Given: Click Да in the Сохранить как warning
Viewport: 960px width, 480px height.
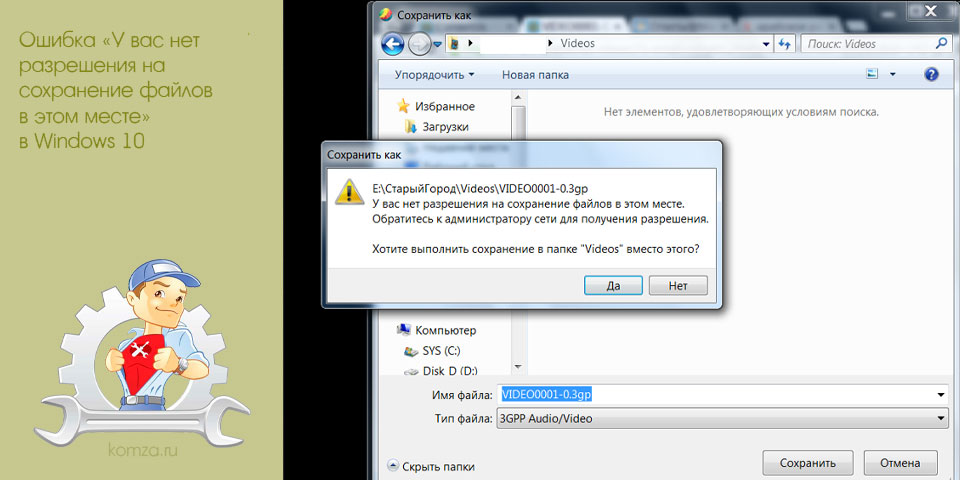Looking at the screenshot, I should tap(613, 285).
